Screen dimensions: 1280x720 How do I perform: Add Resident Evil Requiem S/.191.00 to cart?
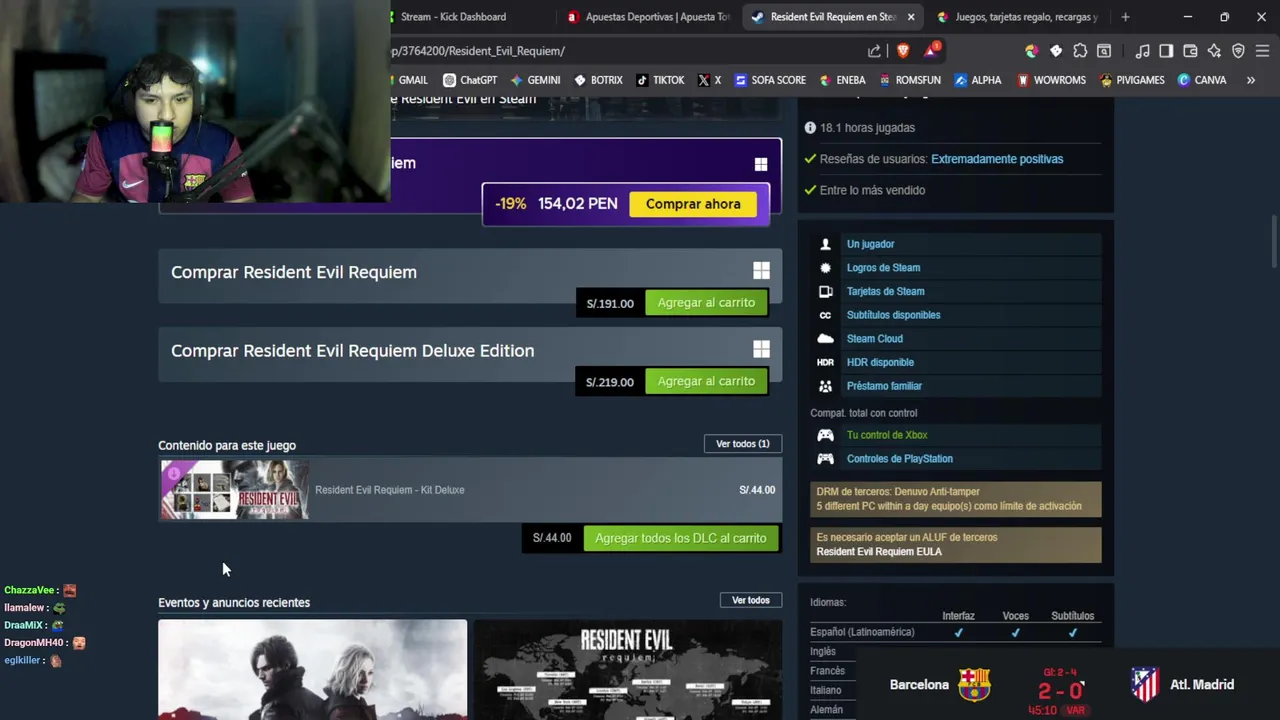click(x=706, y=303)
